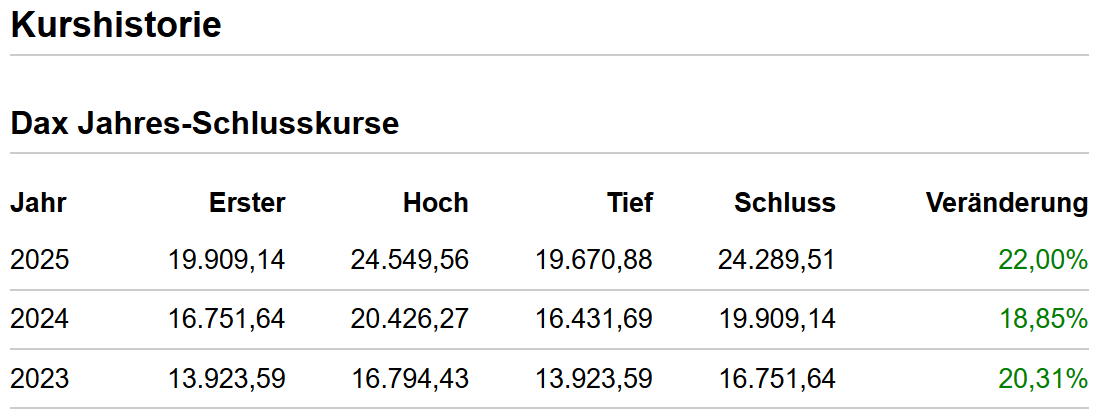Select the Jahr column header
This screenshot has width=1107, height=417.
coord(38,203)
